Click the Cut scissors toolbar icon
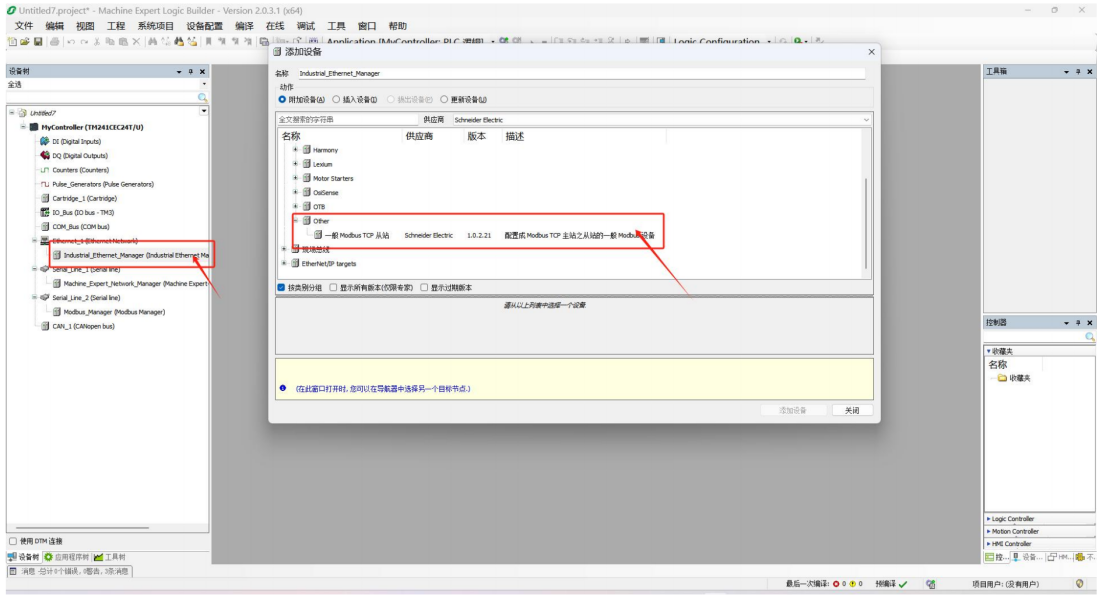 pos(97,42)
